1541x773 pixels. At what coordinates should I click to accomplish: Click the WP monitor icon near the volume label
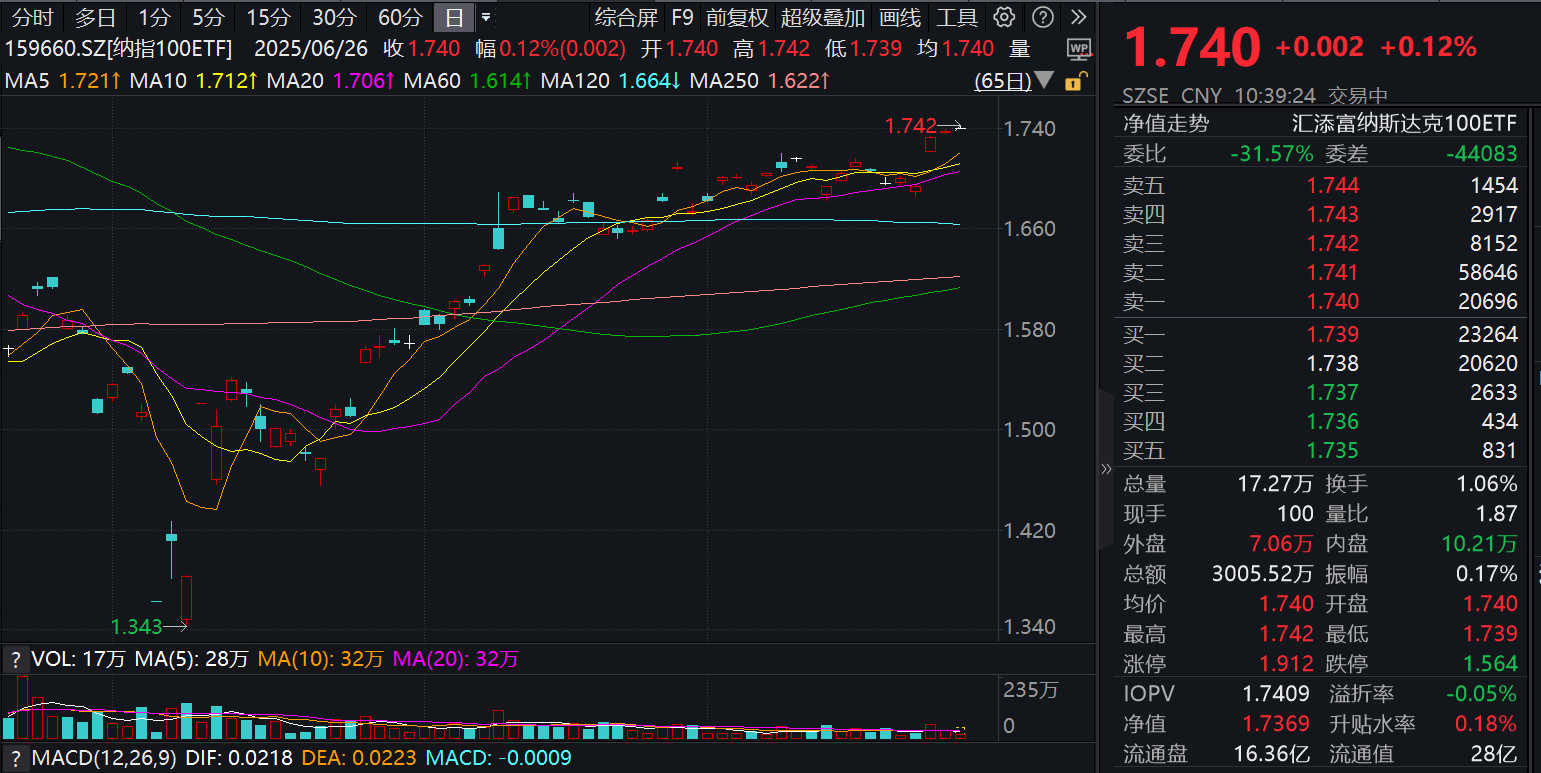[x=1077, y=48]
